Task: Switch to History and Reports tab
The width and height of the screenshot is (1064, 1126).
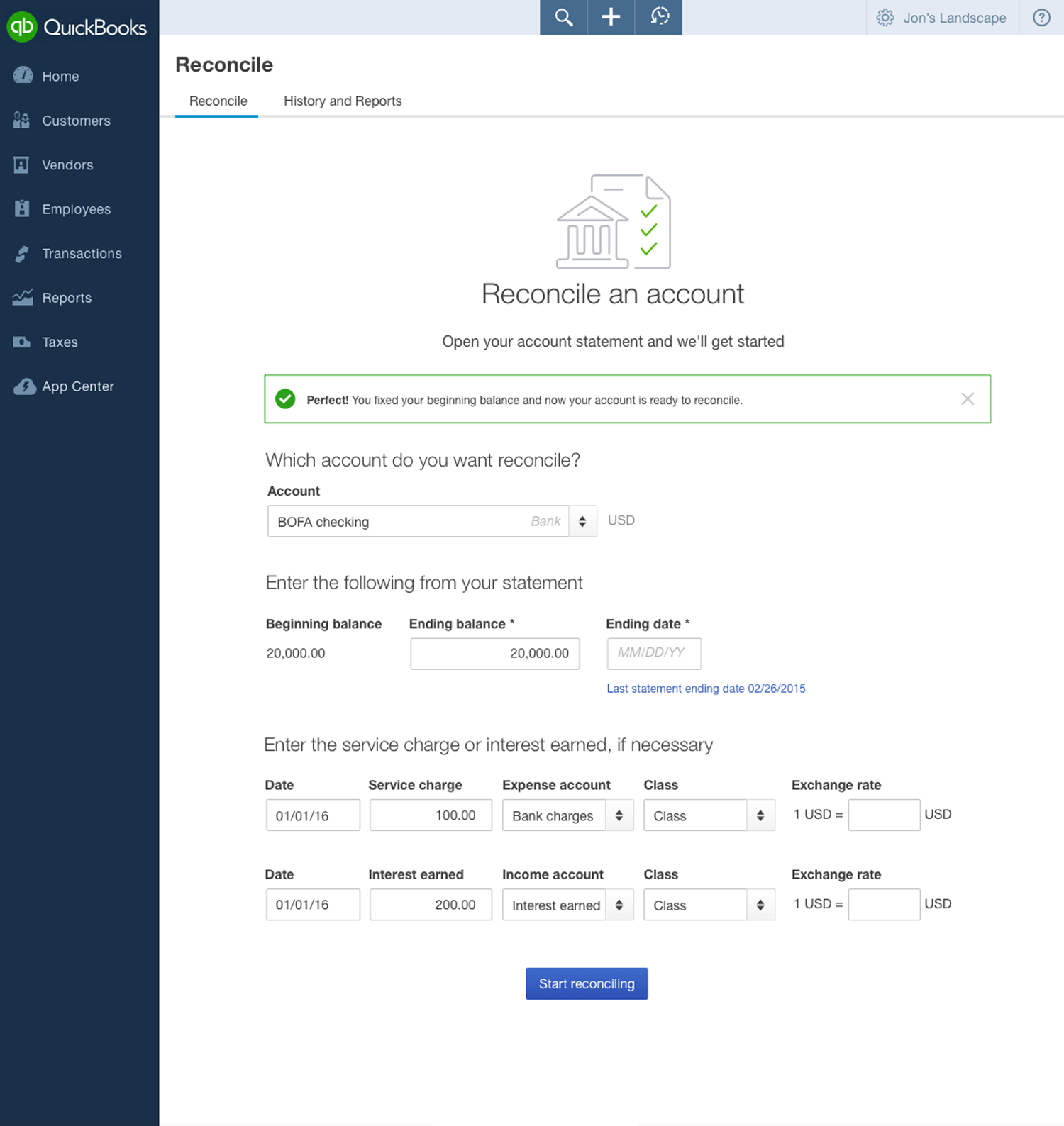Action: click(343, 101)
